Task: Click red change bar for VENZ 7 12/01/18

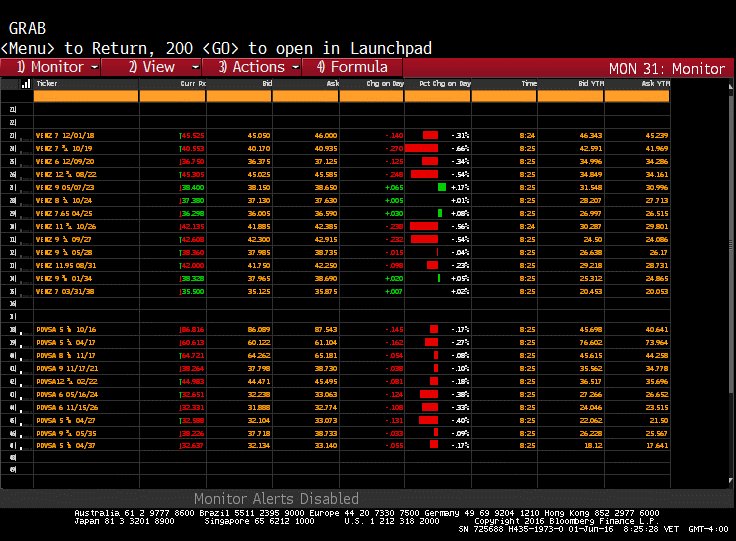Action: [x=430, y=134]
